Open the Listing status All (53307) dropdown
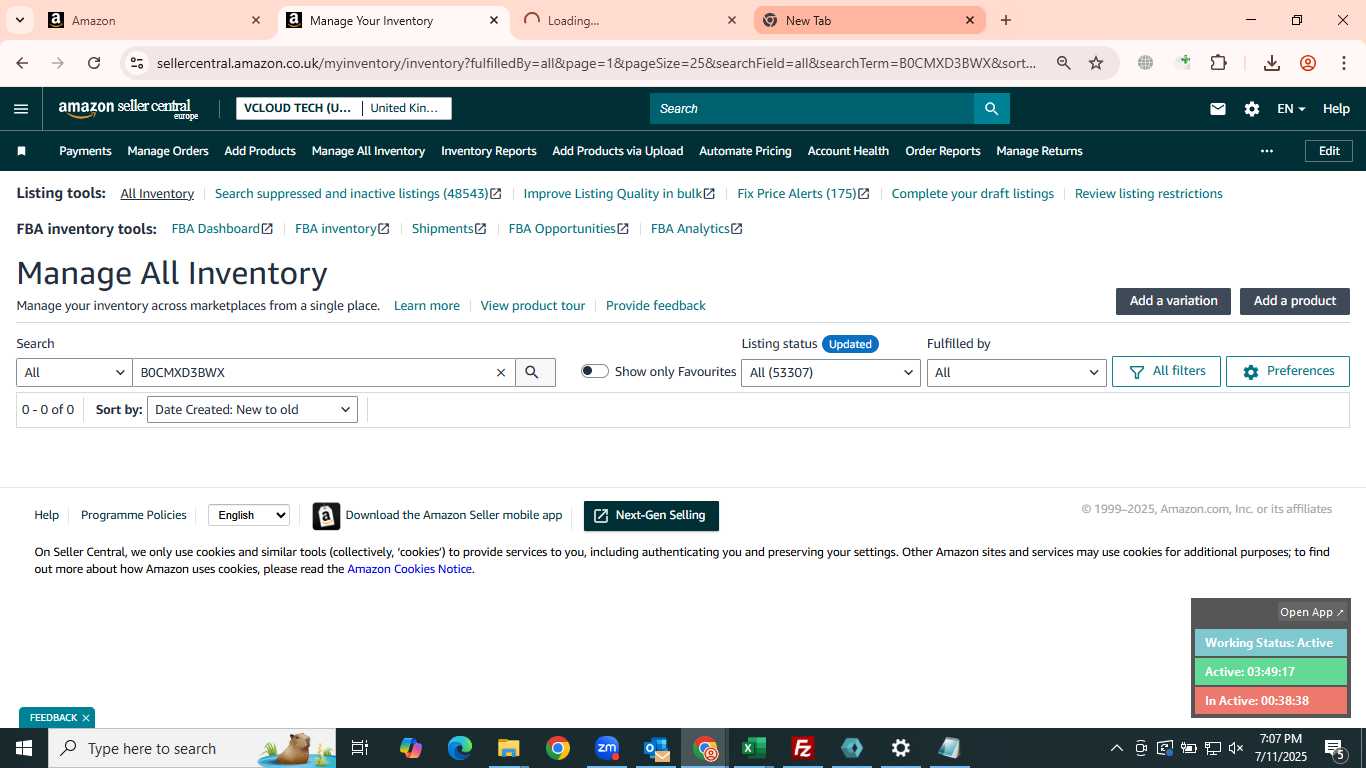The image size is (1366, 768). tap(830, 372)
